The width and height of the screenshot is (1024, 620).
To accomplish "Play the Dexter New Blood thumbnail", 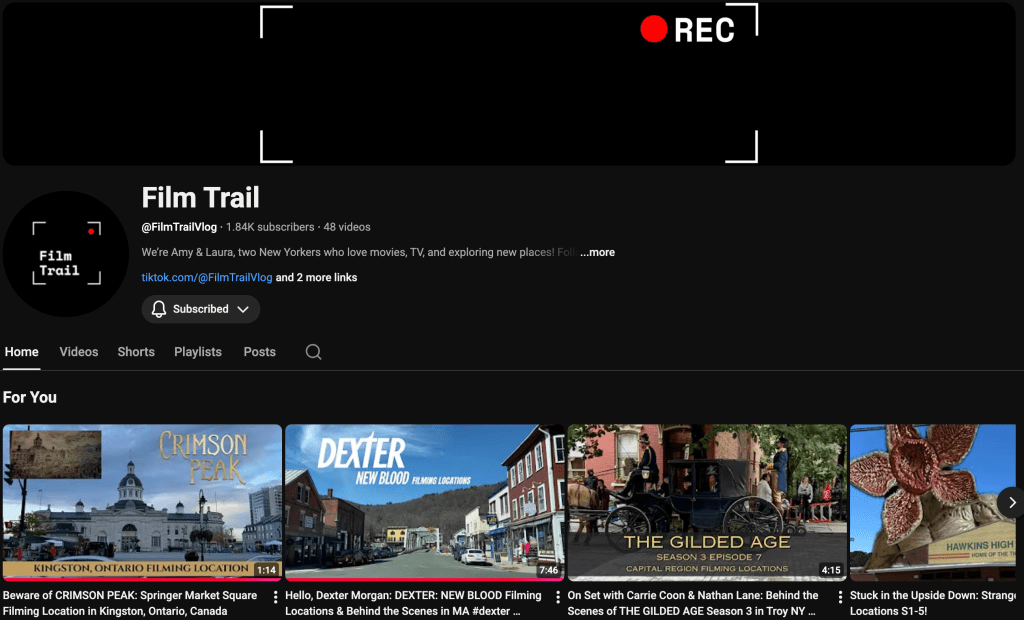I will tap(424, 502).
